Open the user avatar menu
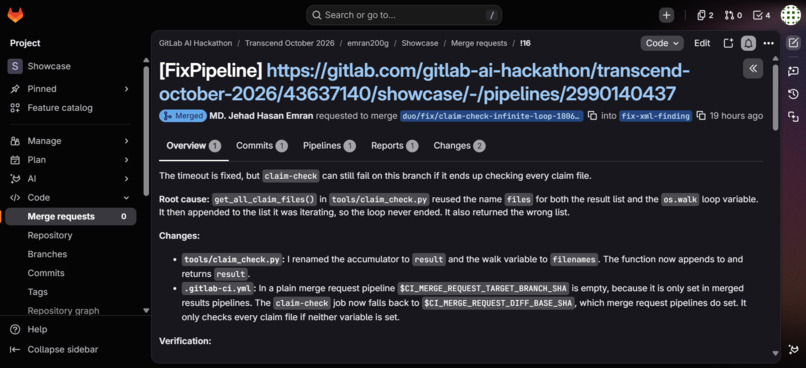Image resolution: width=806 pixels, height=368 pixels. (791, 15)
